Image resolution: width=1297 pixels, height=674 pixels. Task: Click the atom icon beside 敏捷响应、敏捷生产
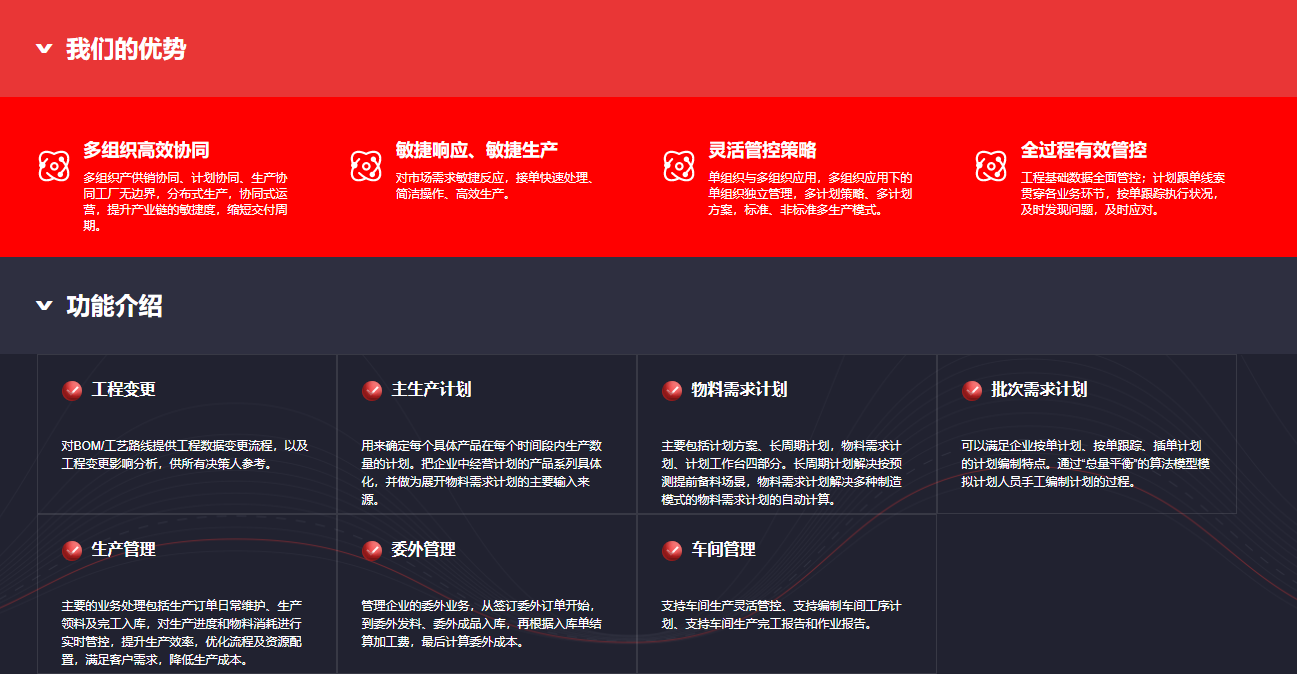click(366, 166)
